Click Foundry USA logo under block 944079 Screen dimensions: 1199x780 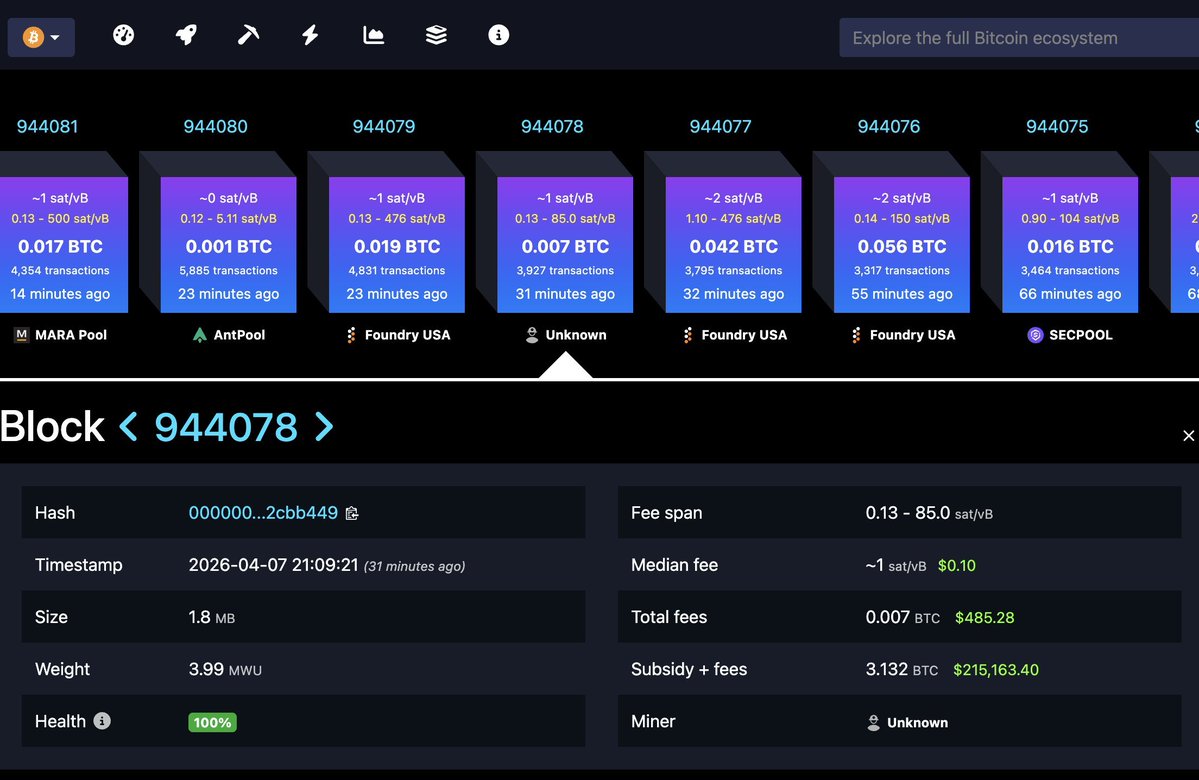click(351, 335)
